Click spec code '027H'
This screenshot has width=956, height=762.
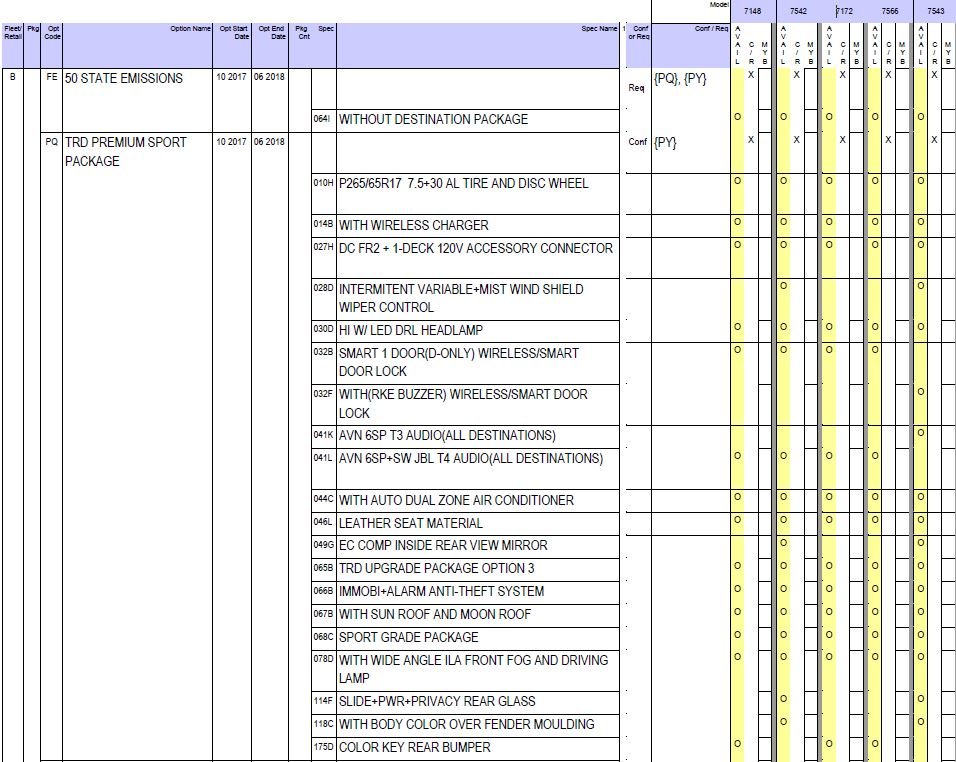click(323, 247)
